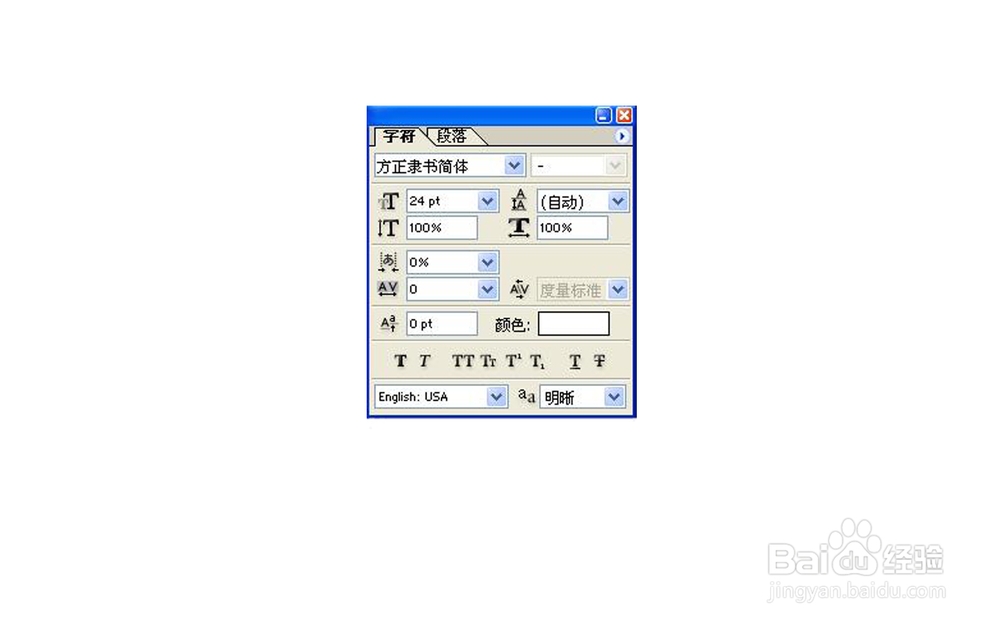Open font family dropdown 方正隶书简体

click(x=514, y=166)
